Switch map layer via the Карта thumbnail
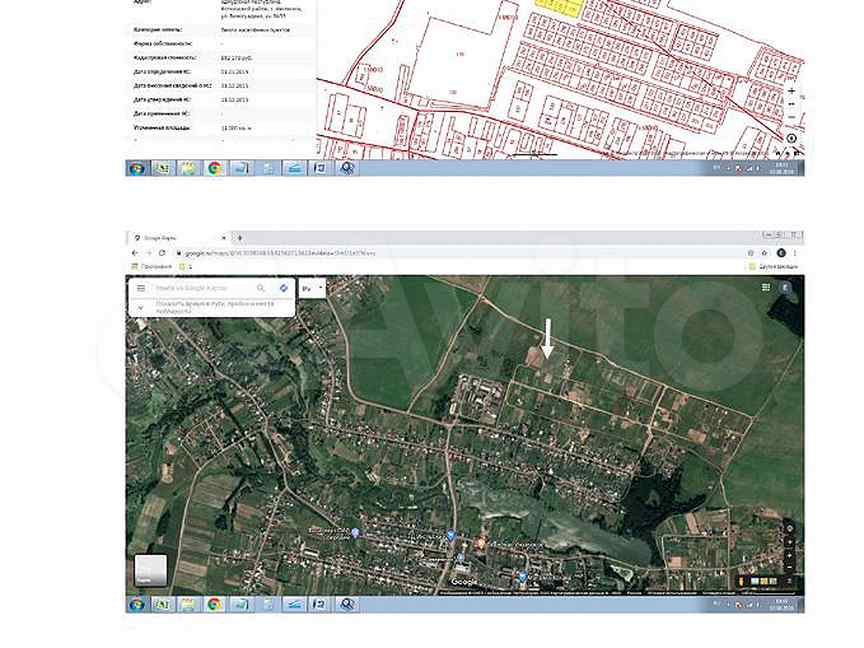 150,570
